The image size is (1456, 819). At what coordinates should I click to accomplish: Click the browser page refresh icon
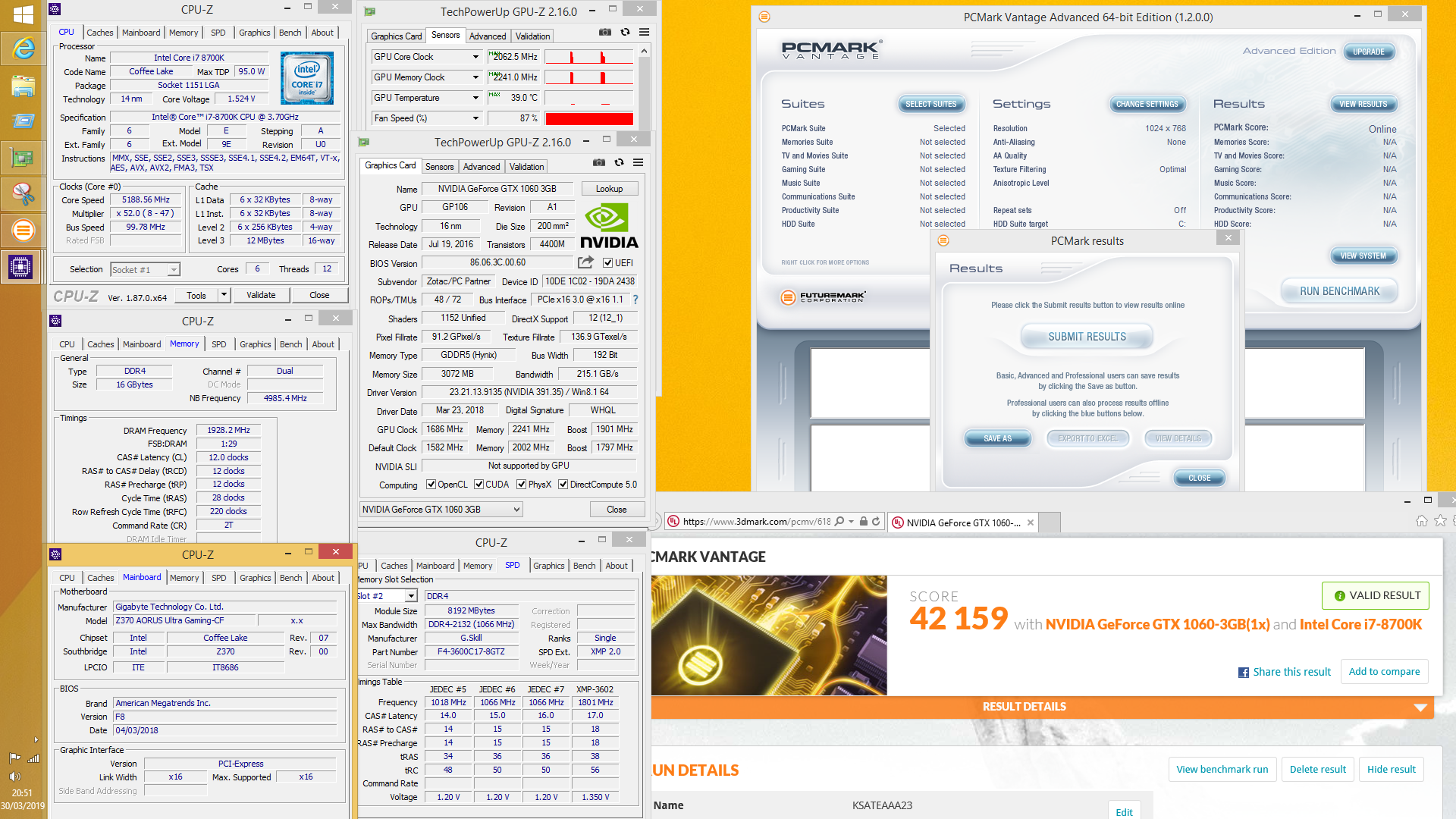(876, 522)
